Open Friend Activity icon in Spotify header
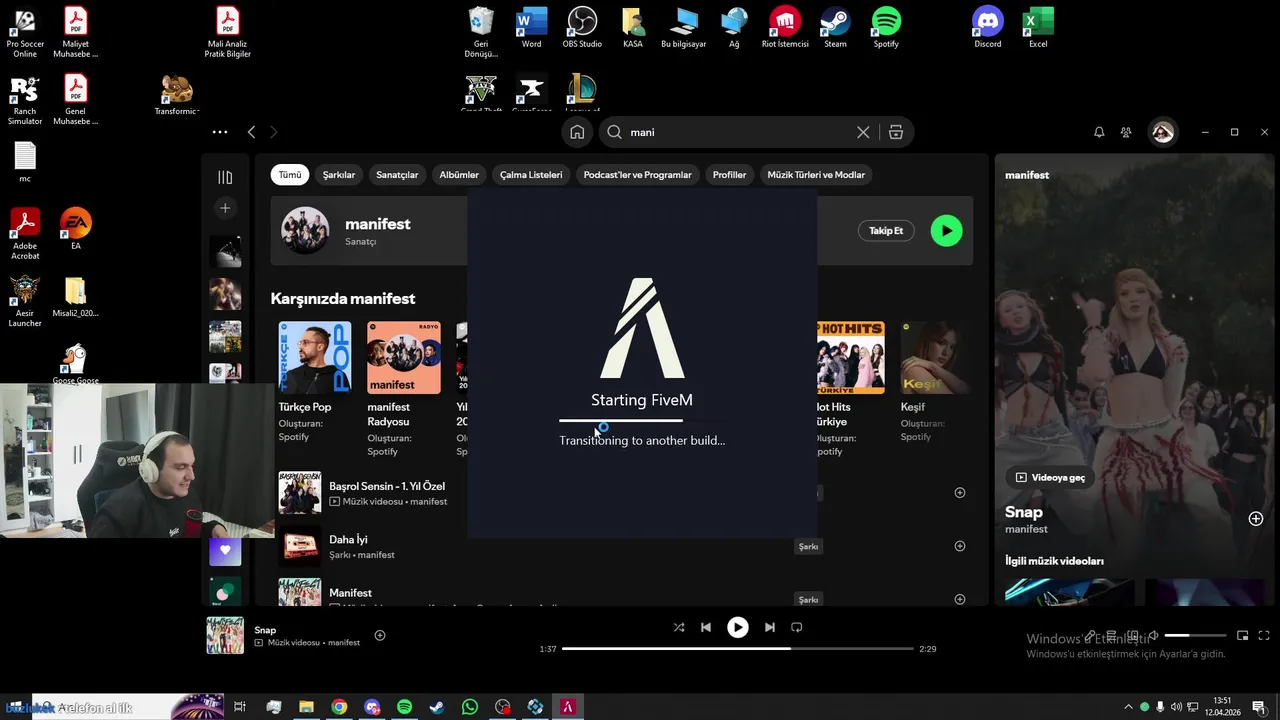 click(x=1126, y=132)
